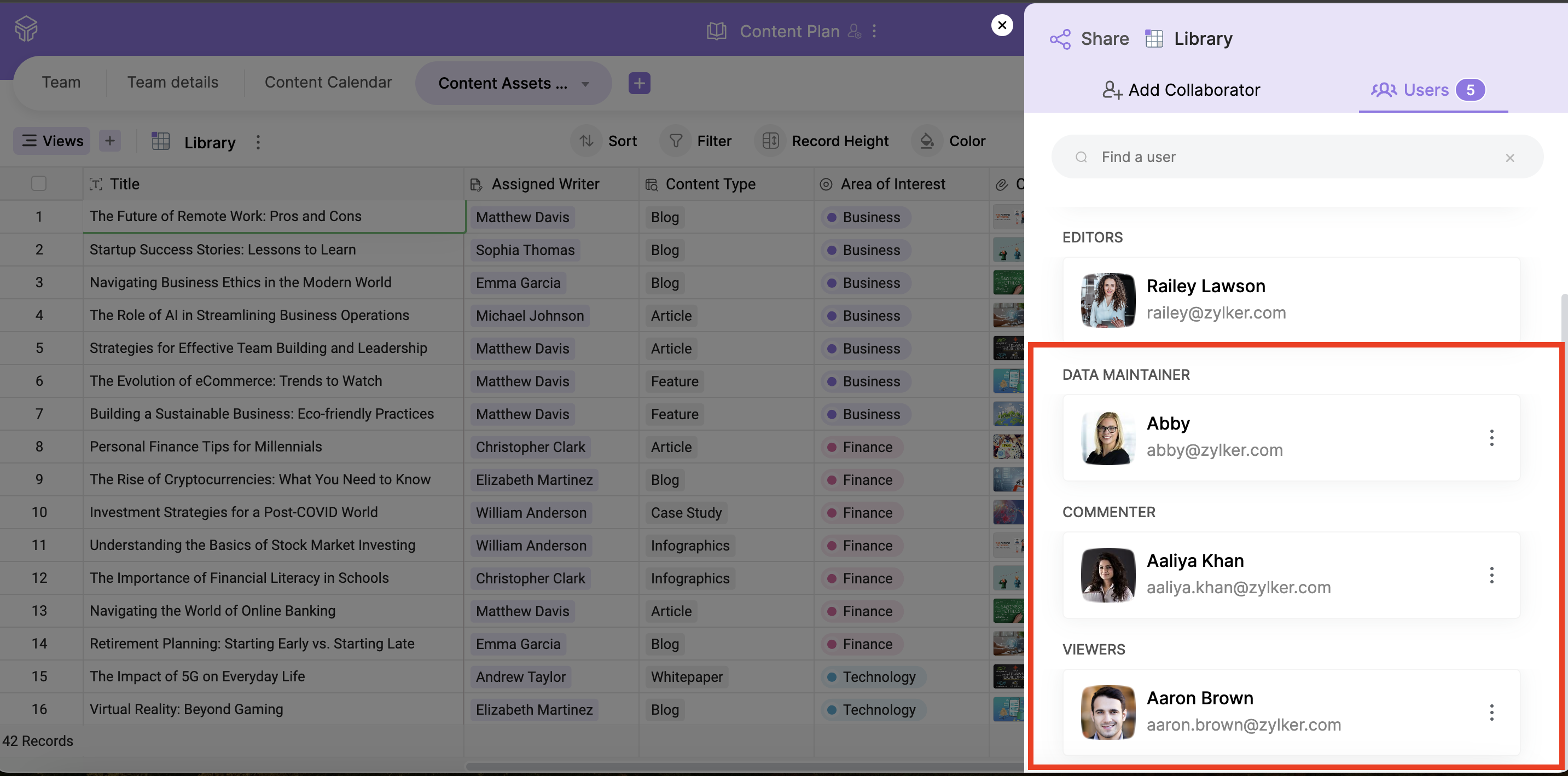Open the Share icon in panel header

click(x=1060, y=39)
